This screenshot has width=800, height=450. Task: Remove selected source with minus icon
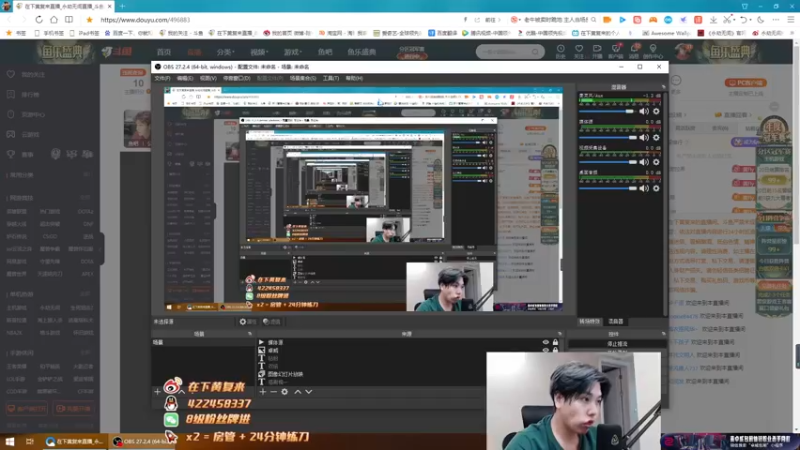273,392
